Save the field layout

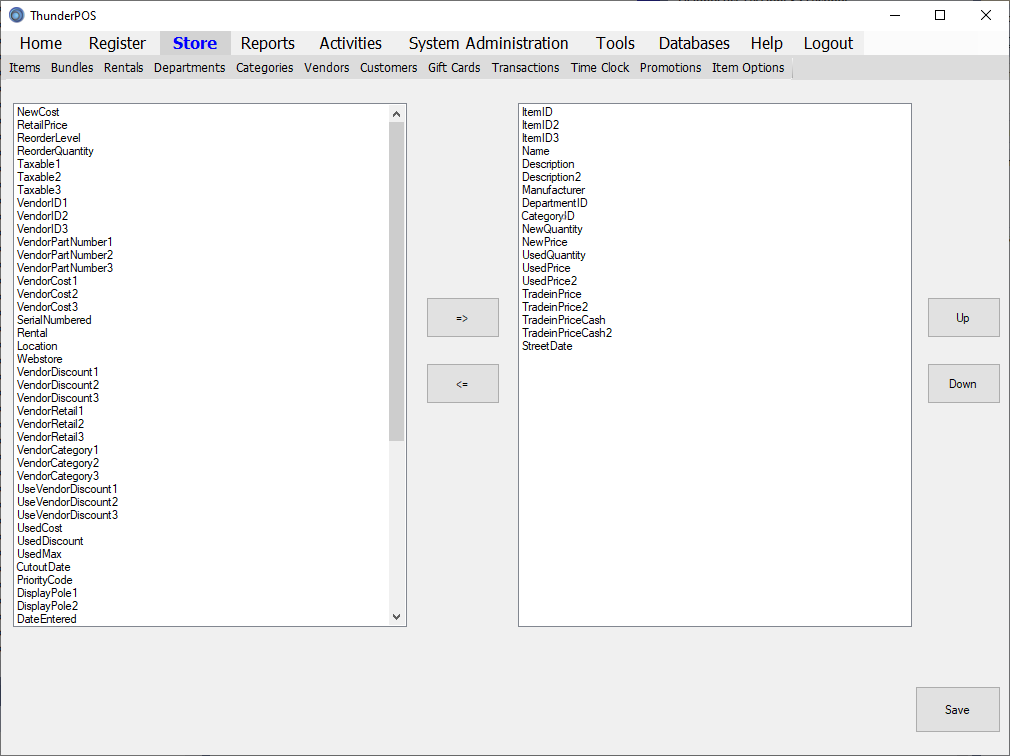(957, 709)
